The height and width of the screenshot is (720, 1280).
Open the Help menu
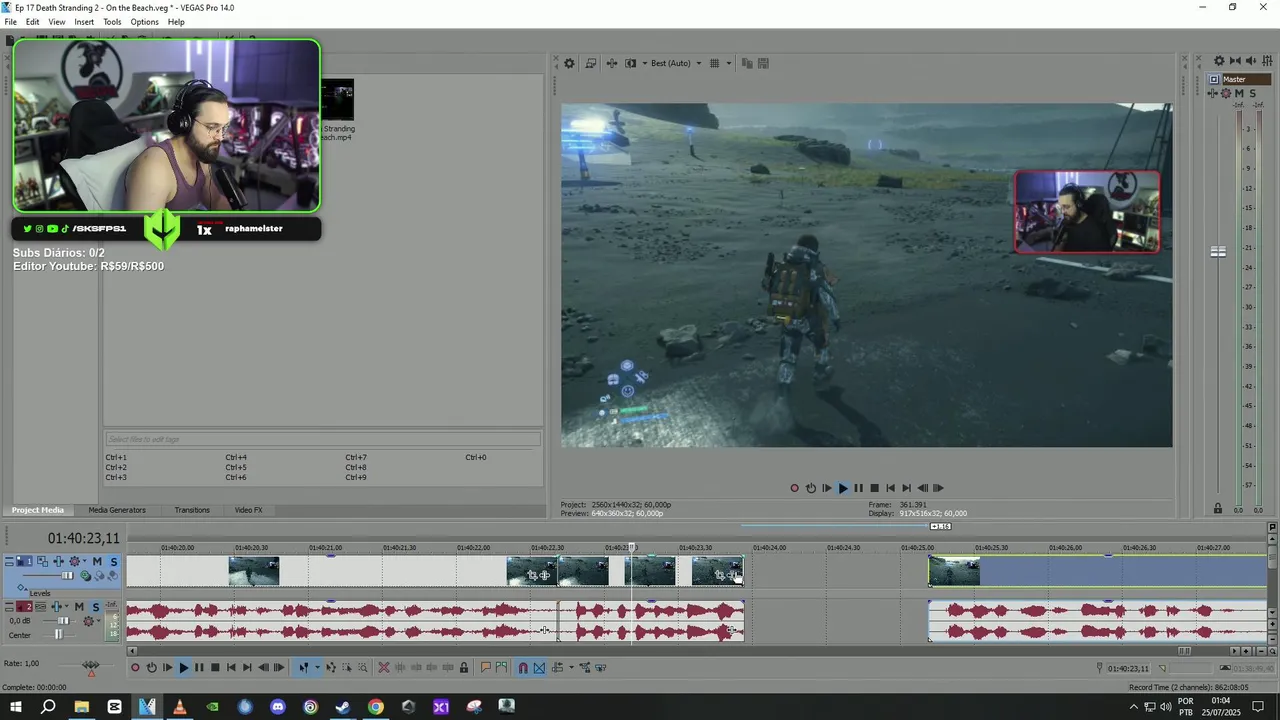176,22
